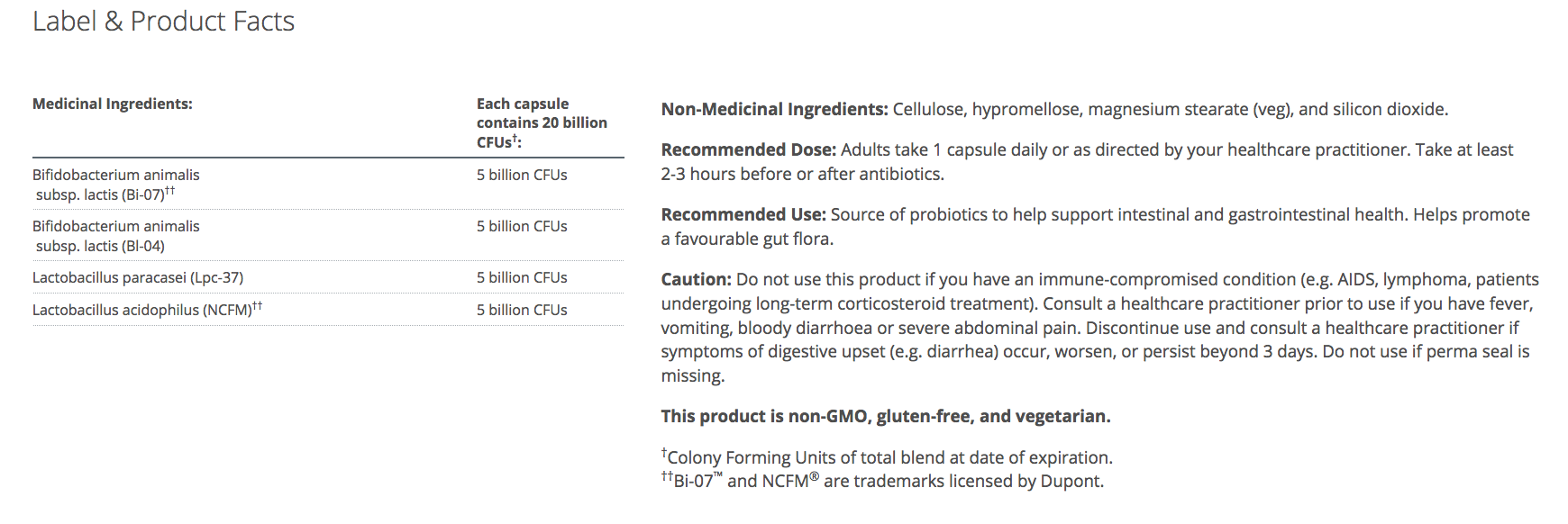Viewport: 1568px width, 524px height.
Task: Select the Bifidobacterium lactis (Bi-07) ingredient name
Action: pyautogui.click(x=115, y=185)
